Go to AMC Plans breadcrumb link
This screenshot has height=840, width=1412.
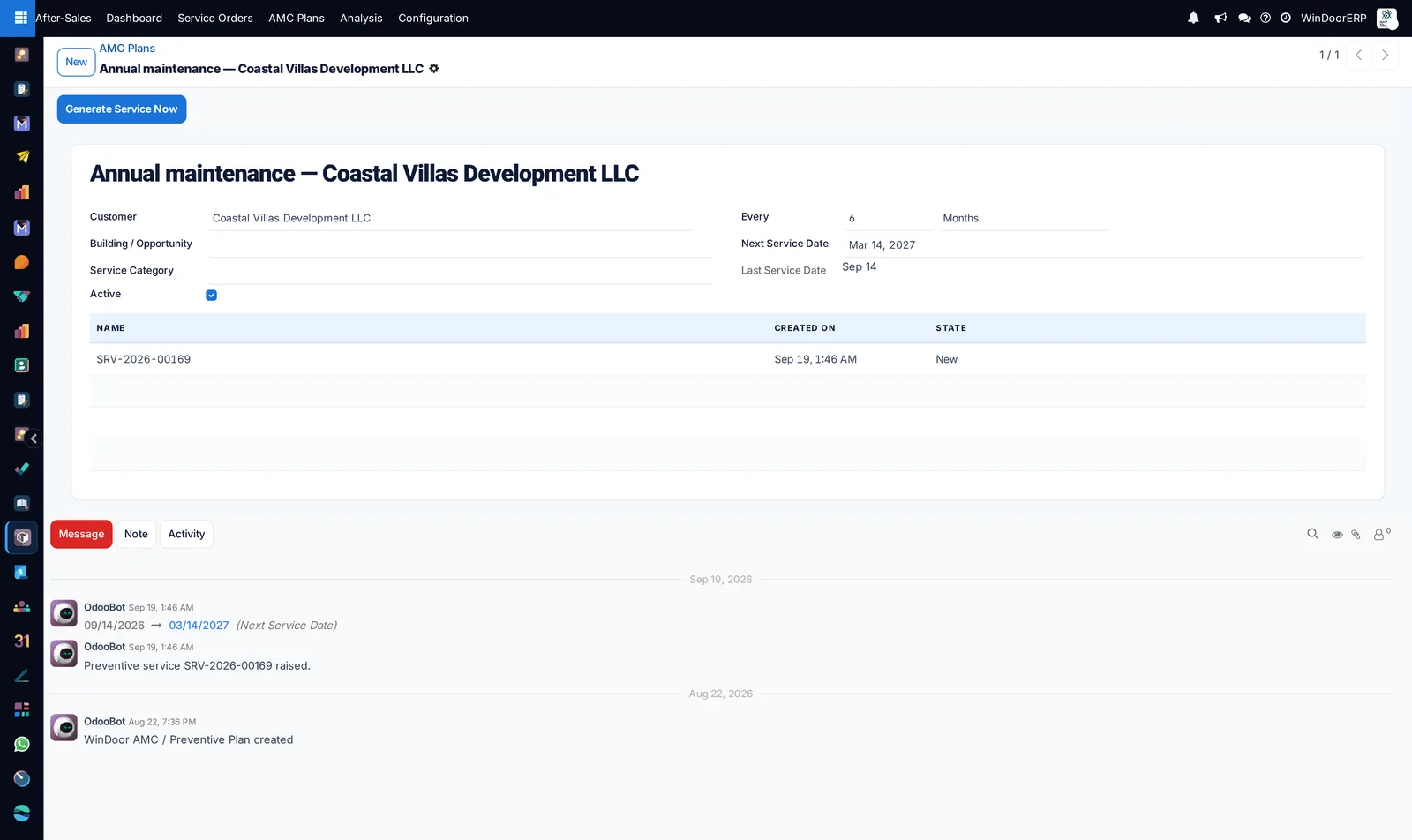(127, 49)
